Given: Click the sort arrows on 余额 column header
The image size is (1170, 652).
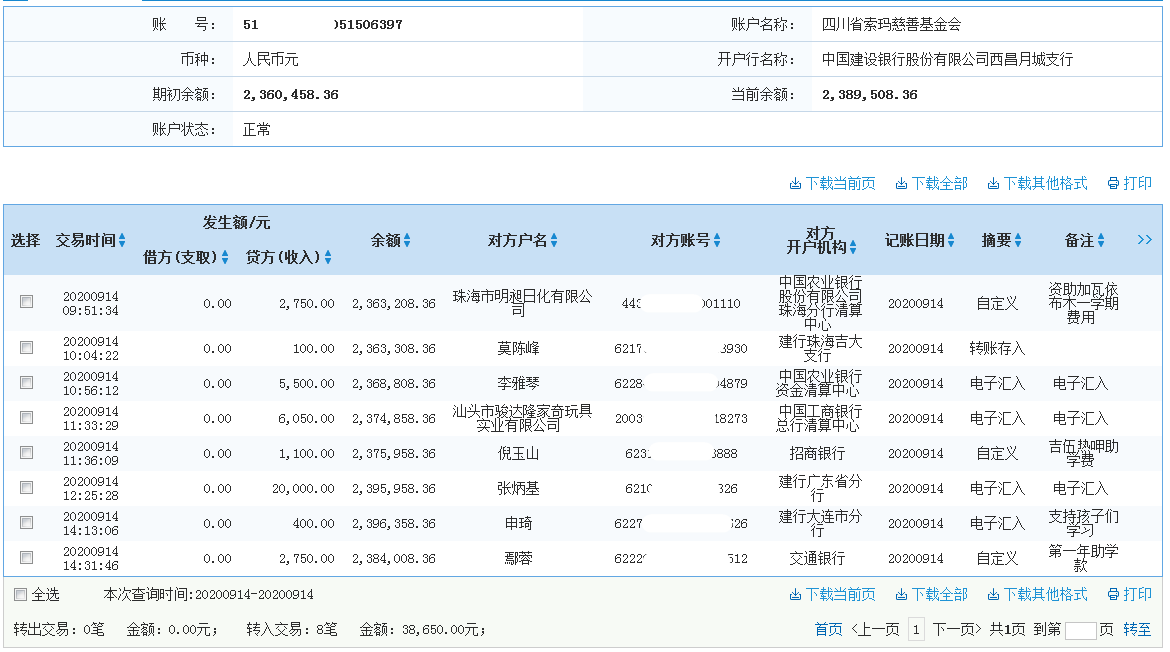Looking at the screenshot, I should pos(408,240).
